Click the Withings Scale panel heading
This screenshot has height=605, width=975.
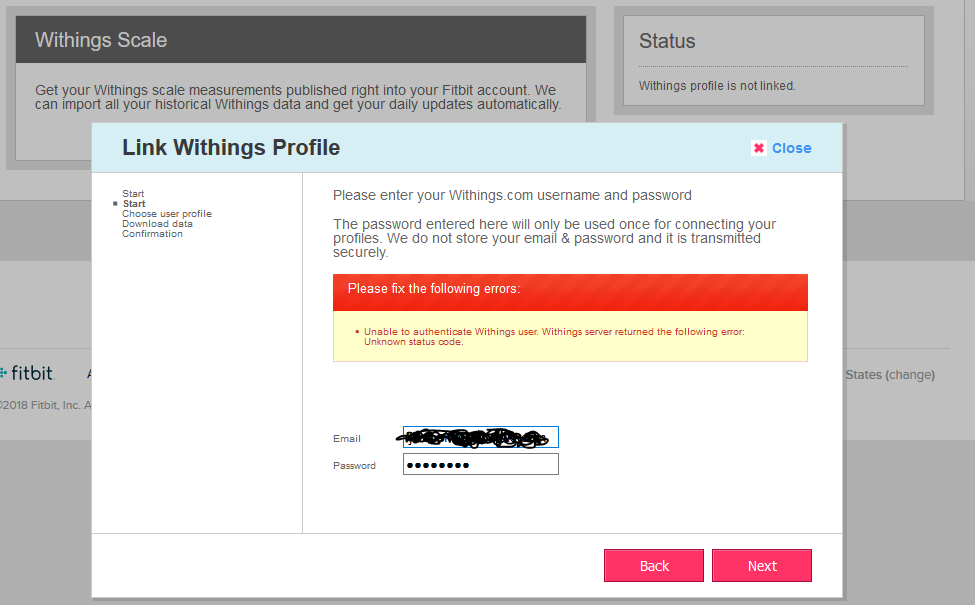coord(101,40)
